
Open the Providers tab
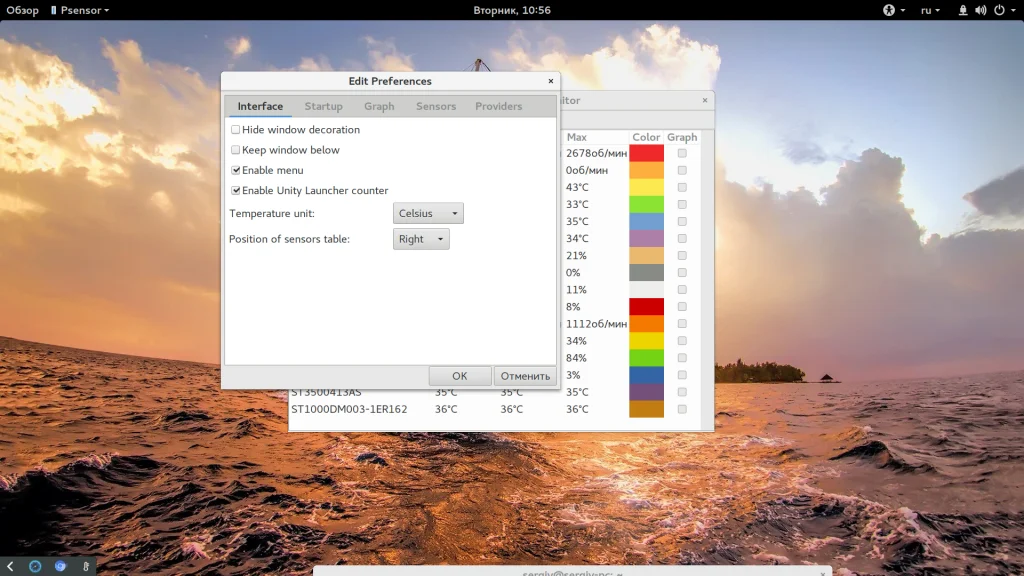tap(498, 106)
